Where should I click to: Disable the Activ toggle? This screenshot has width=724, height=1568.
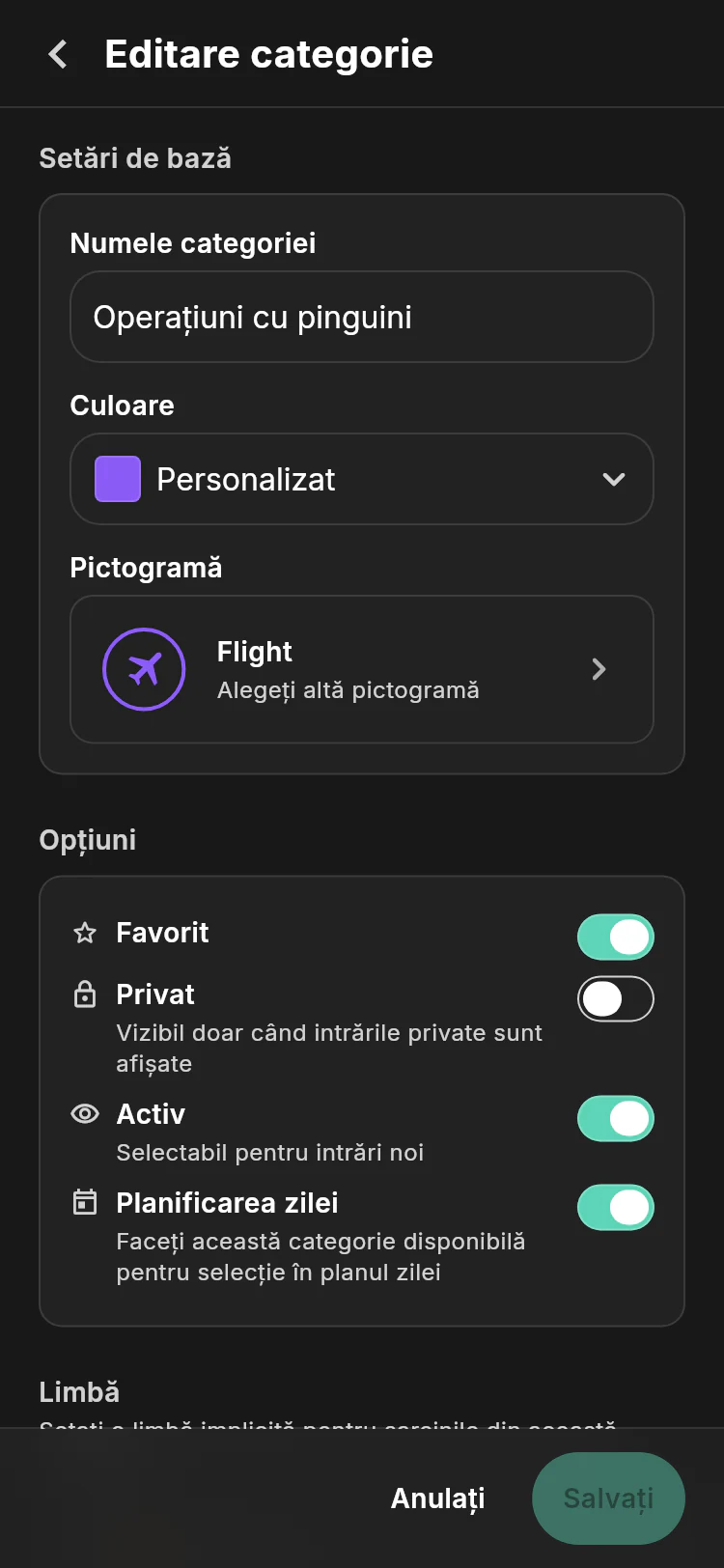pos(616,1118)
